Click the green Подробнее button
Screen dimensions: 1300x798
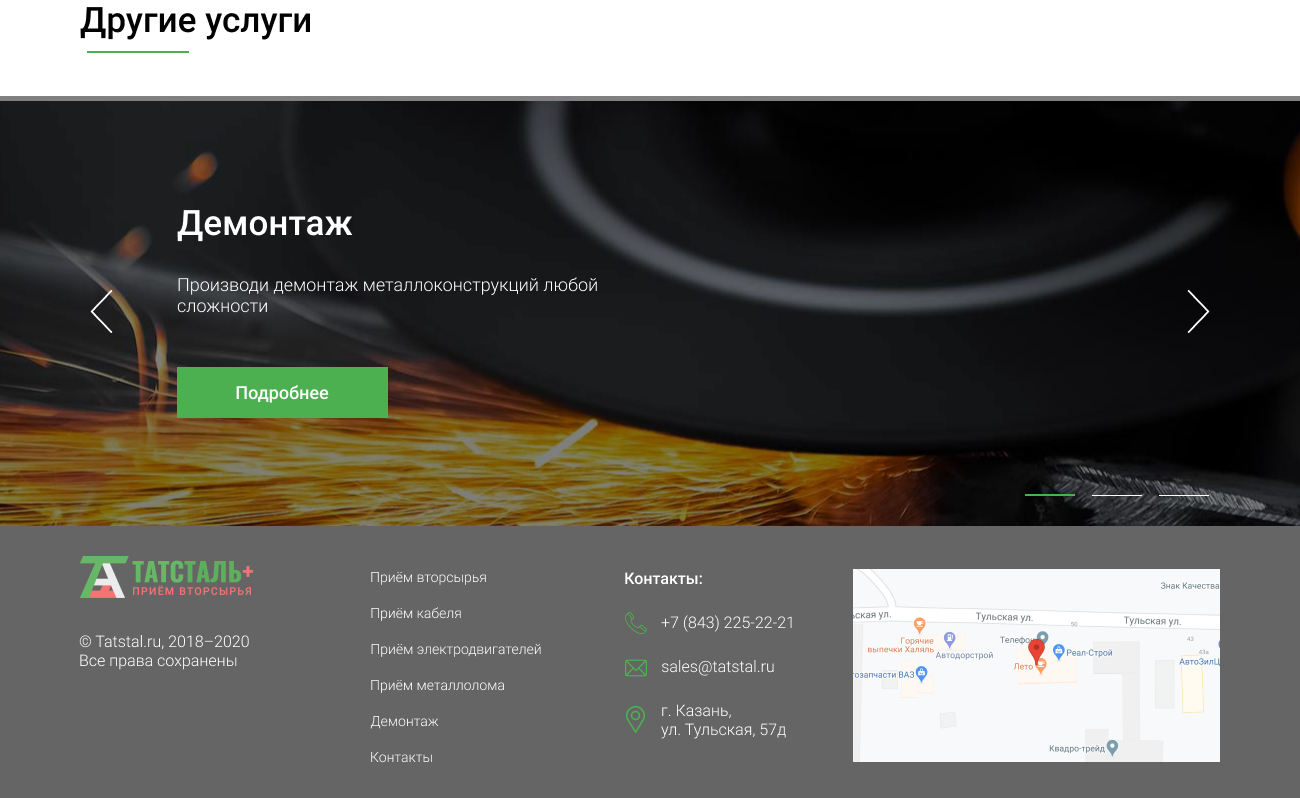click(x=282, y=392)
